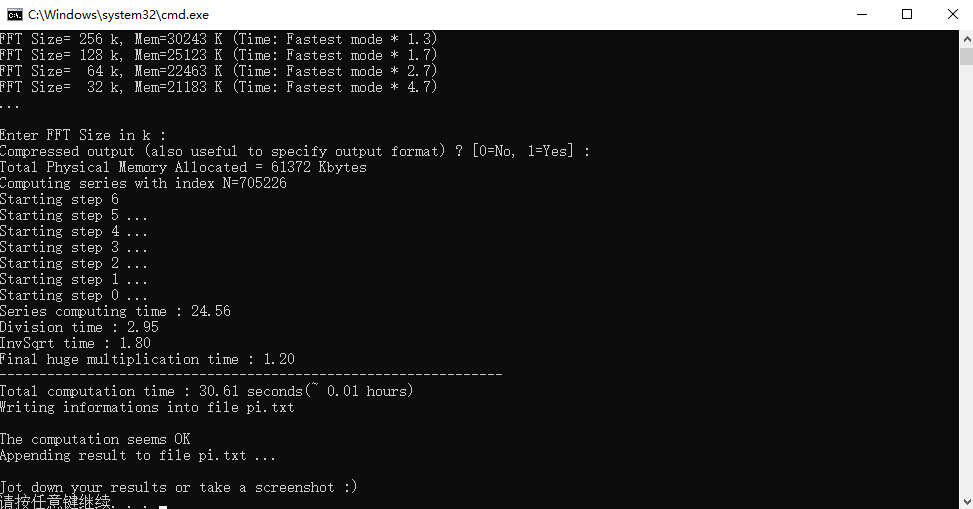Click the scrollbar up arrow

click(x=966, y=38)
